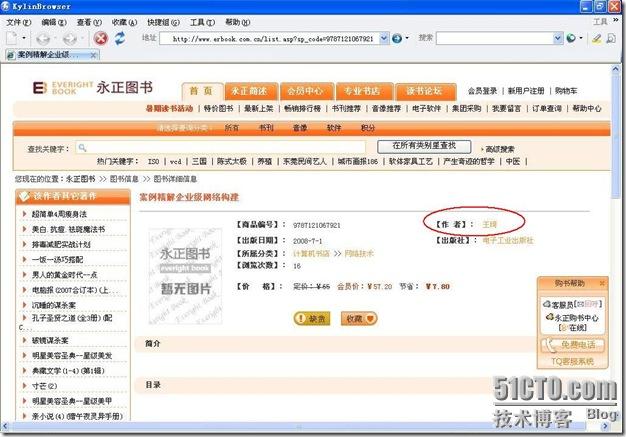Switch to the 会员中心 tab
The image size is (626, 437).
tap(306, 91)
